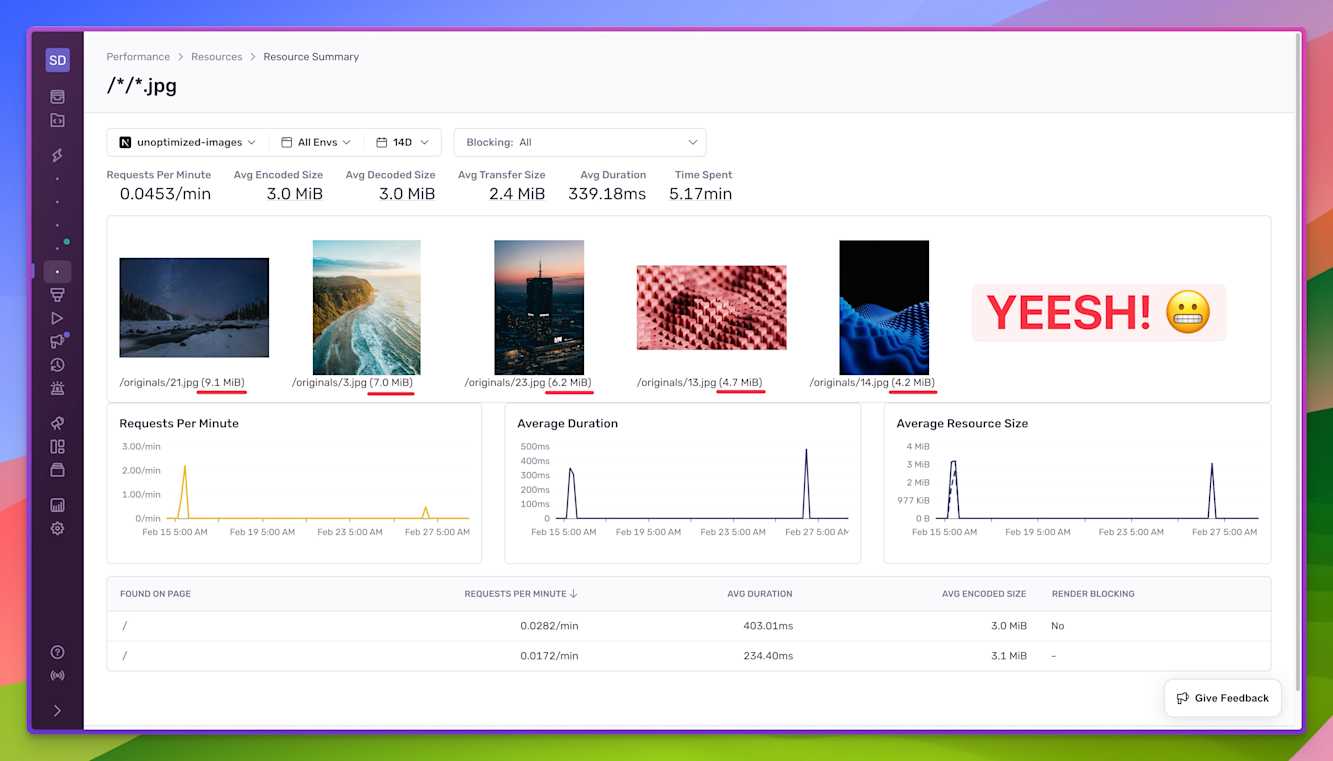Click the page vertical scrollbar
The height and width of the screenshot is (761, 1333).
(x=1298, y=361)
